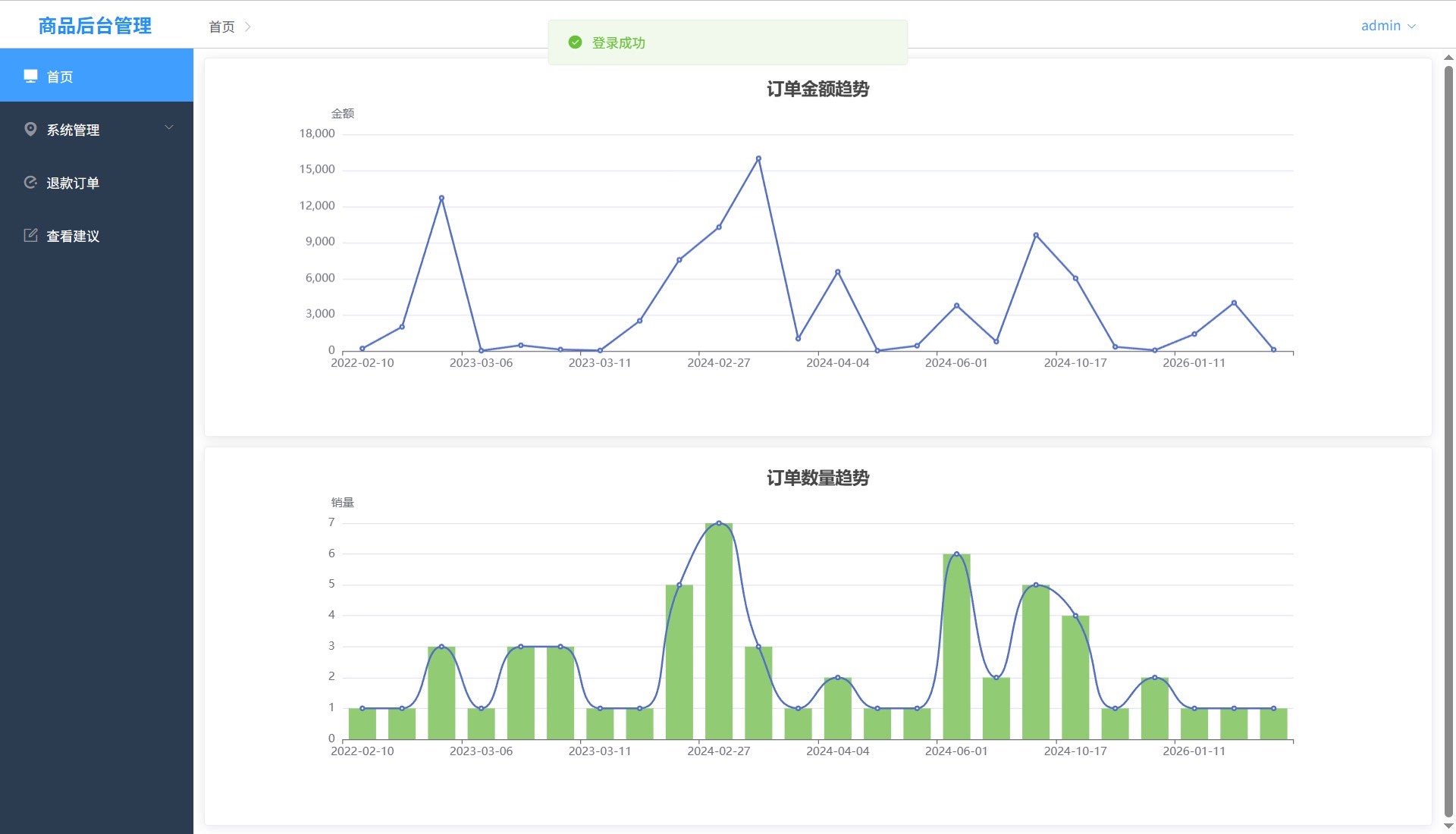This screenshot has height=834, width=1456.
Task: Click the vertical page scrollbar thumb
Action: coord(1448,440)
